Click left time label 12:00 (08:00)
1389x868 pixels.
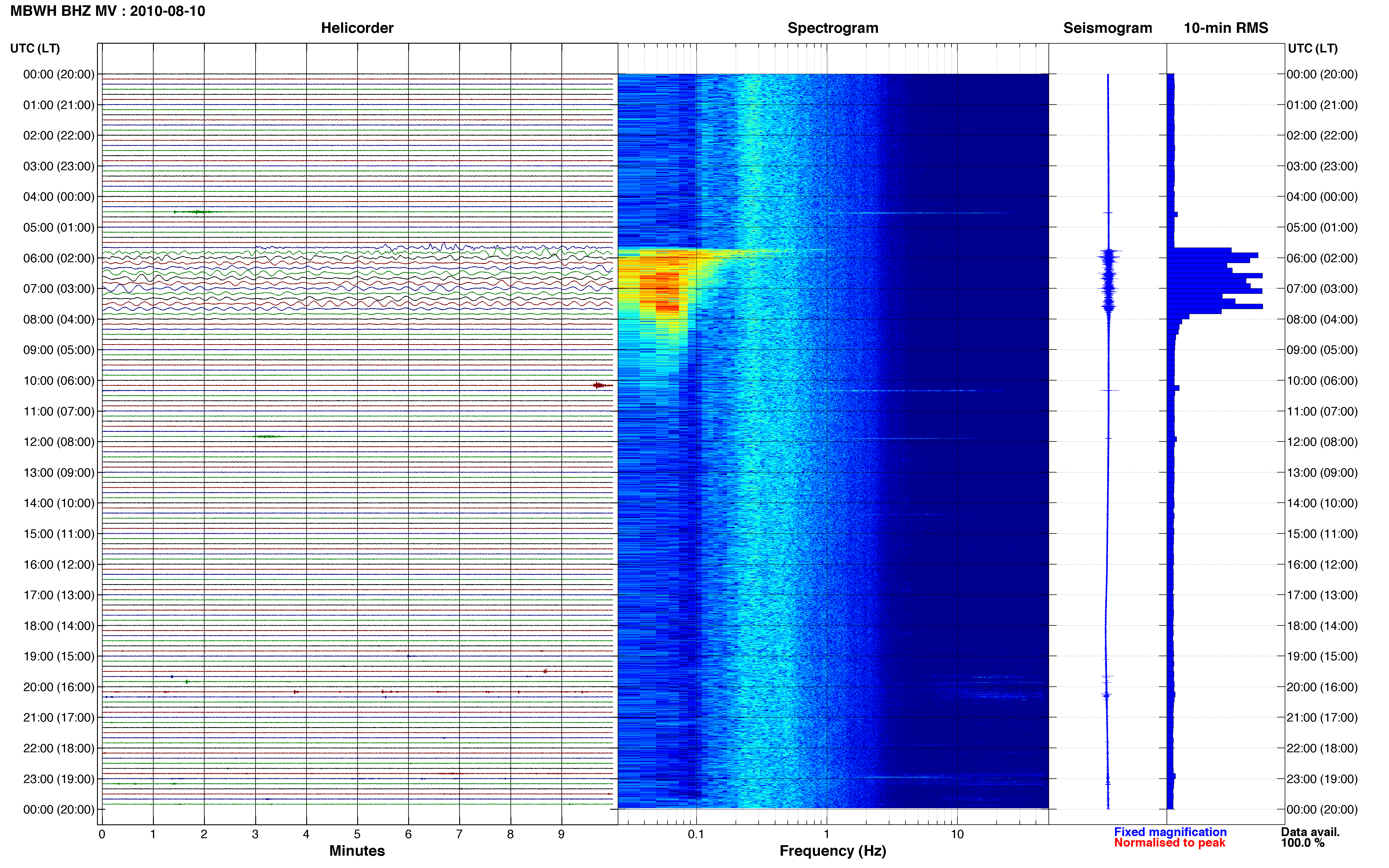(59, 441)
